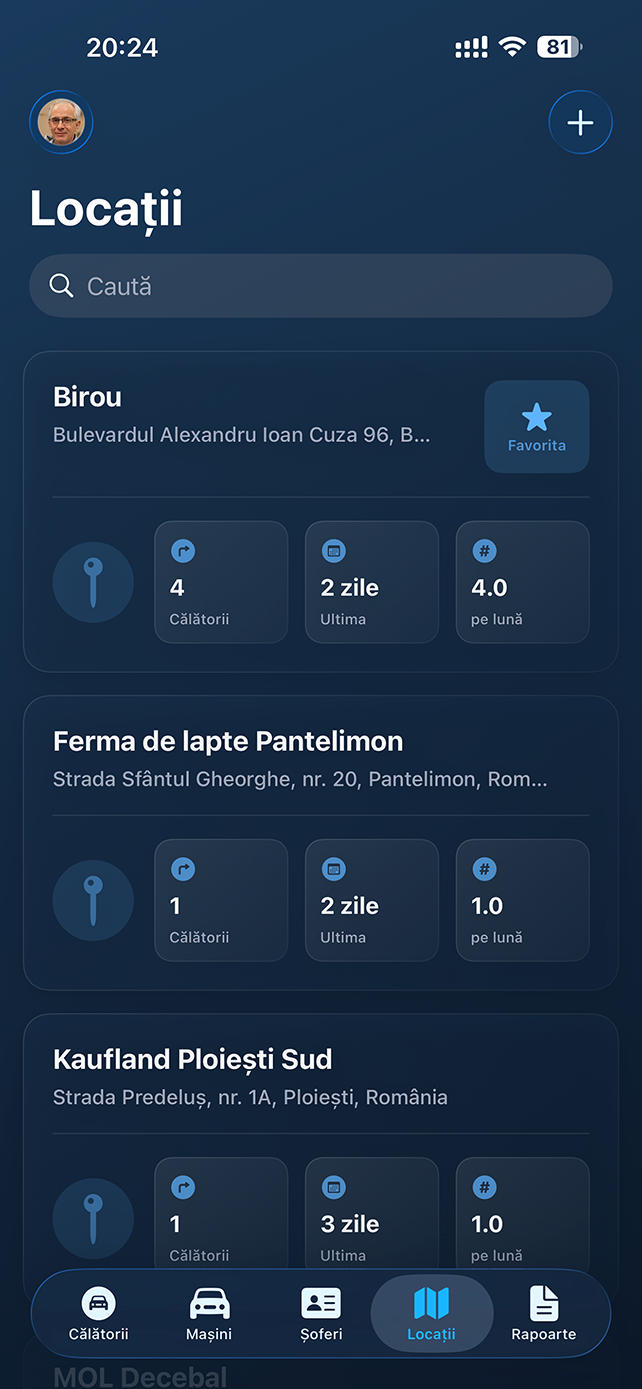Open Ferma de lapte Pantelimon location title

click(x=228, y=741)
